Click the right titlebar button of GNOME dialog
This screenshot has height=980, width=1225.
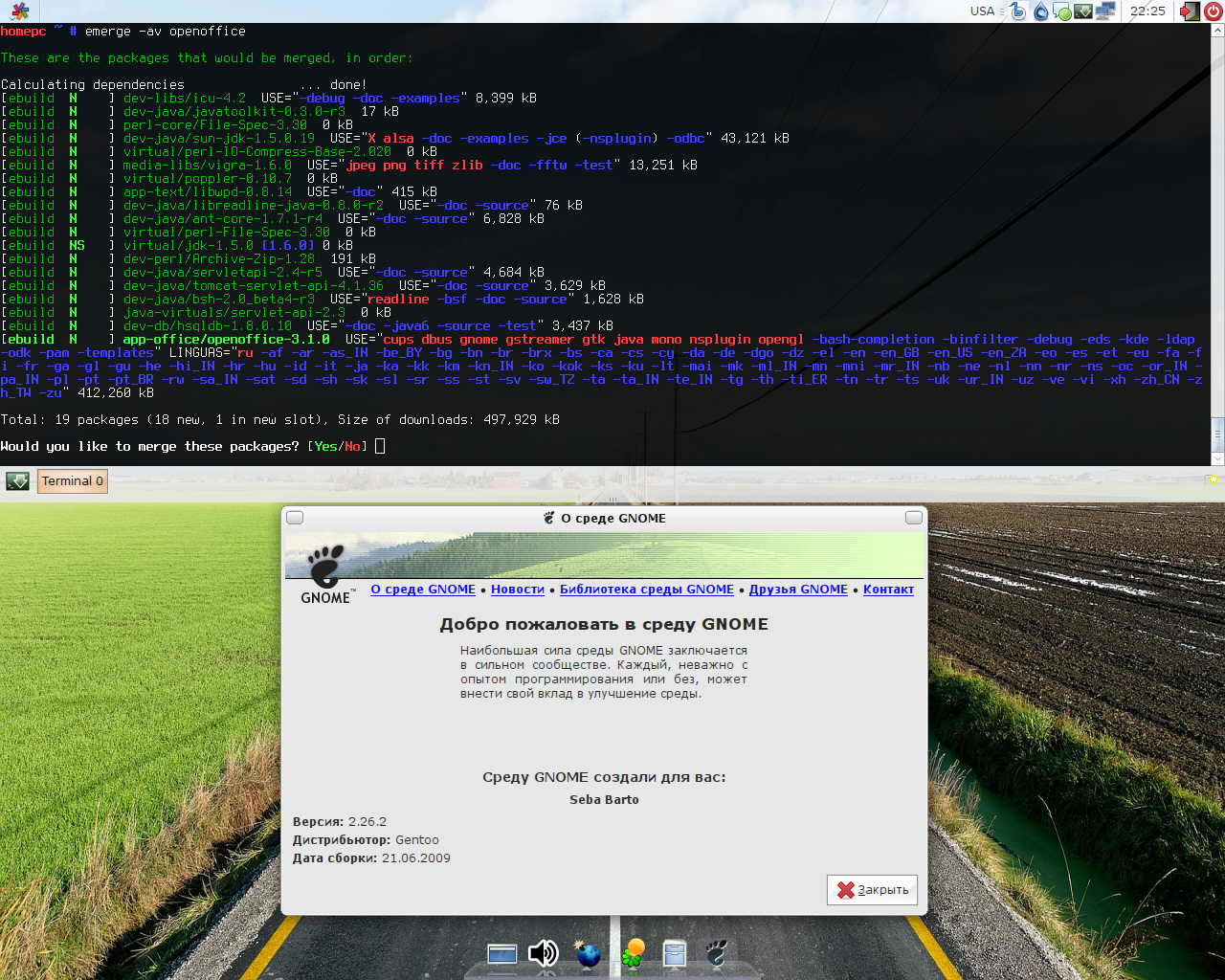tap(914, 518)
